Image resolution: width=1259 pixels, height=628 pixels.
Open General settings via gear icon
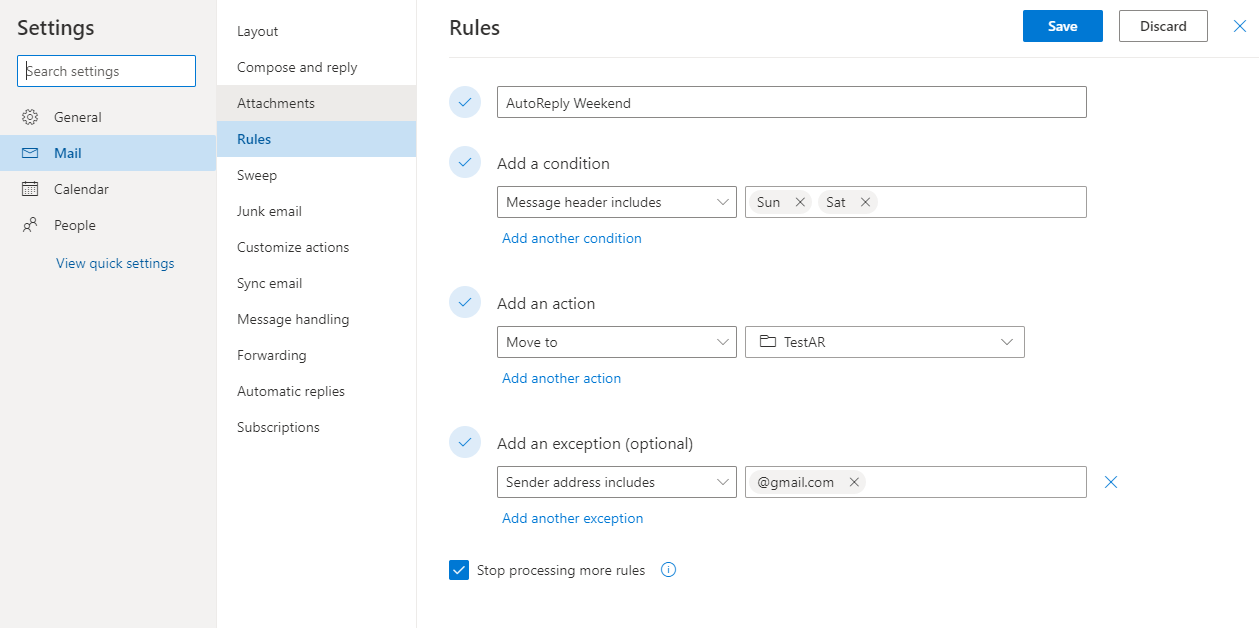[x=31, y=116]
